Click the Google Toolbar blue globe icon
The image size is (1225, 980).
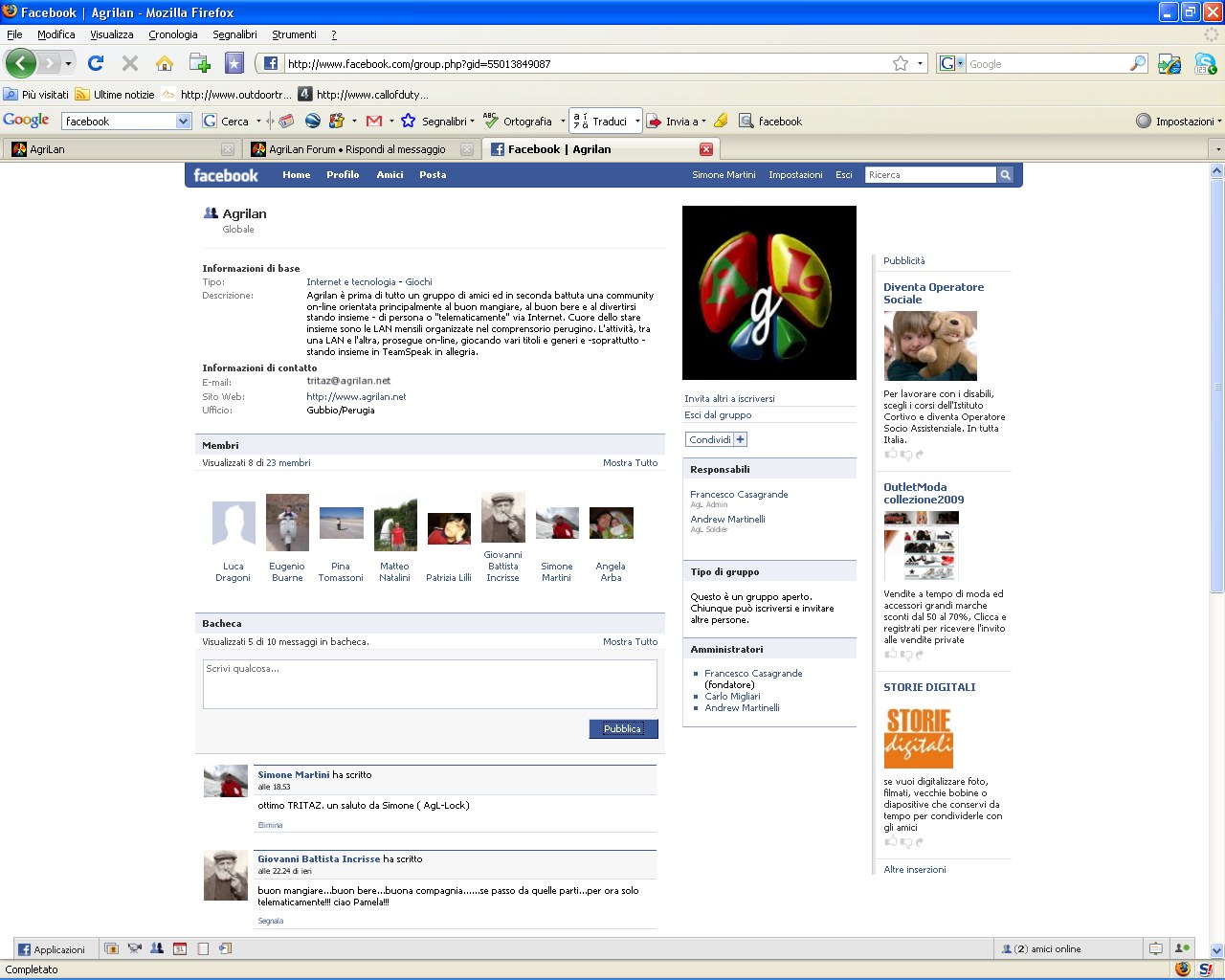point(312,121)
